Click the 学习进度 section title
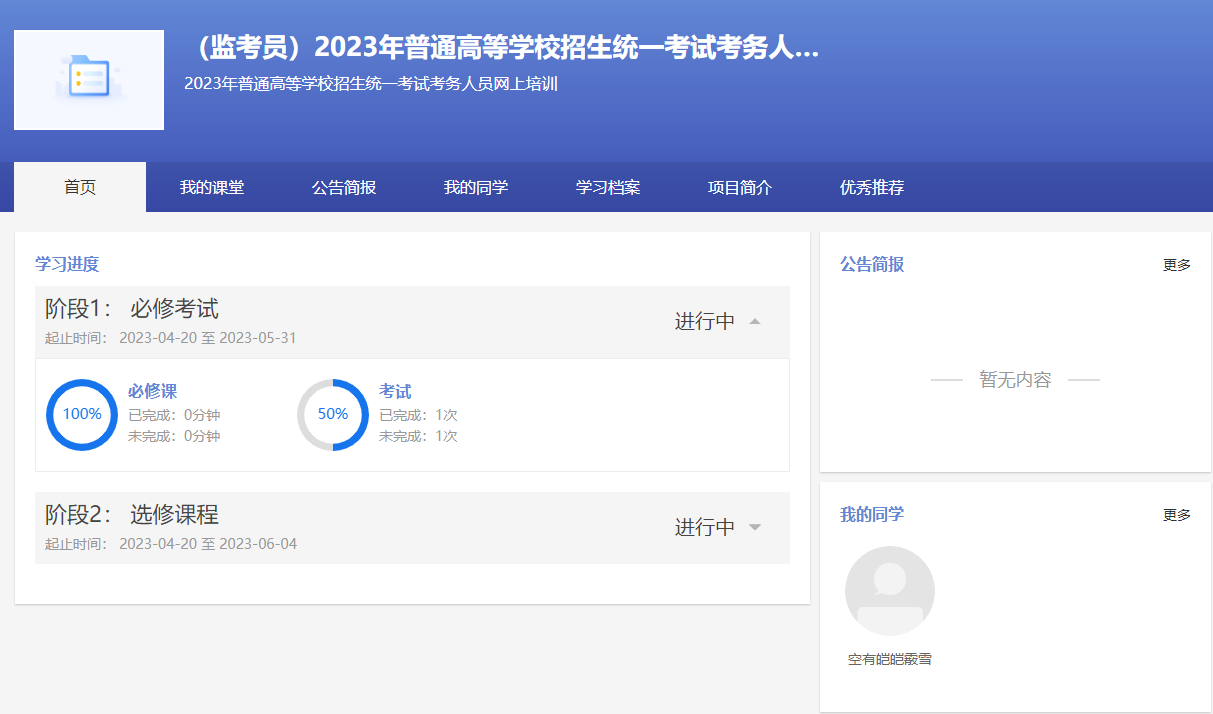Viewport: 1213px width, 714px height. pos(67,264)
